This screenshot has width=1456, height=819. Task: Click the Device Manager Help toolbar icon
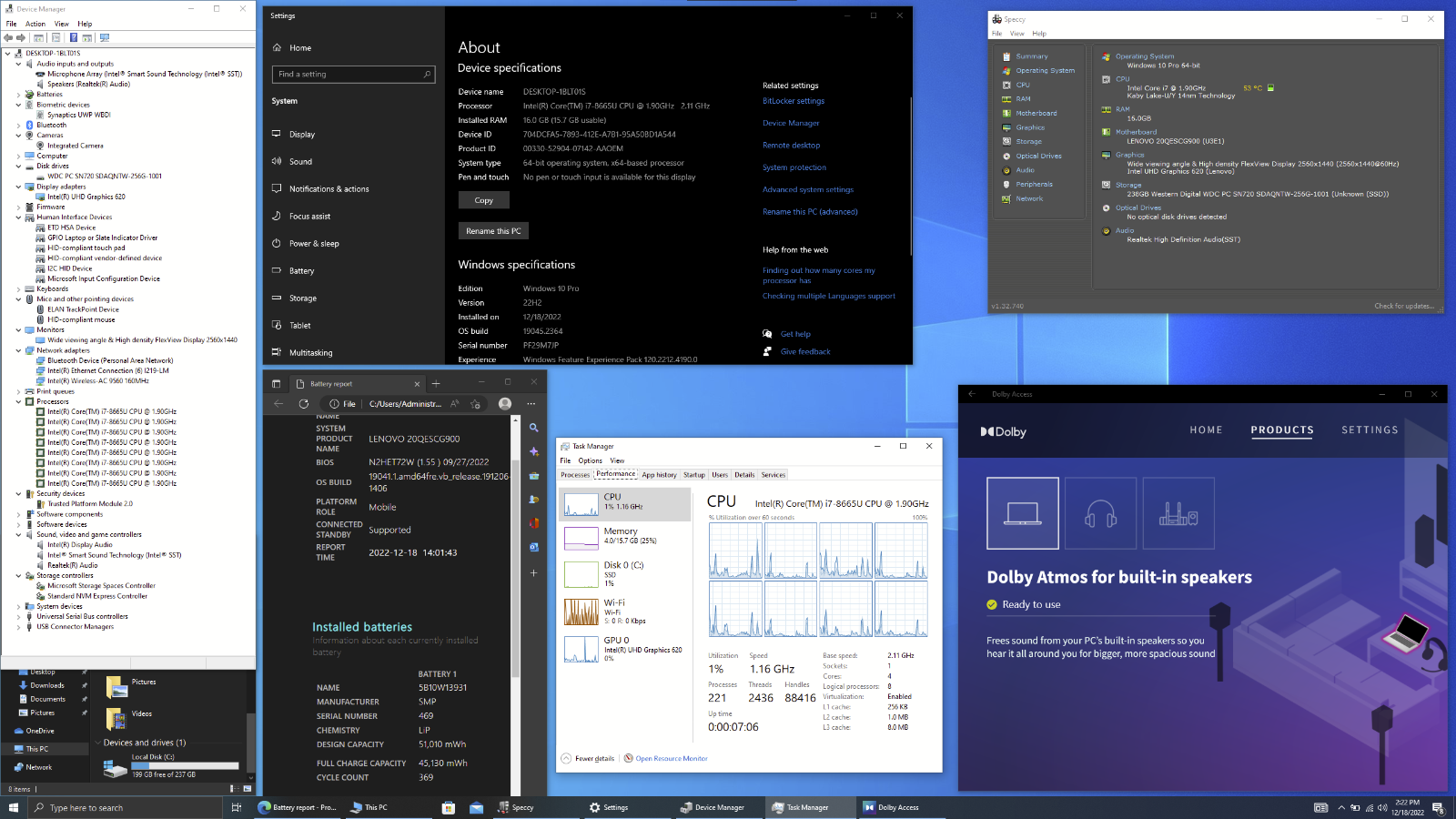coord(73,37)
